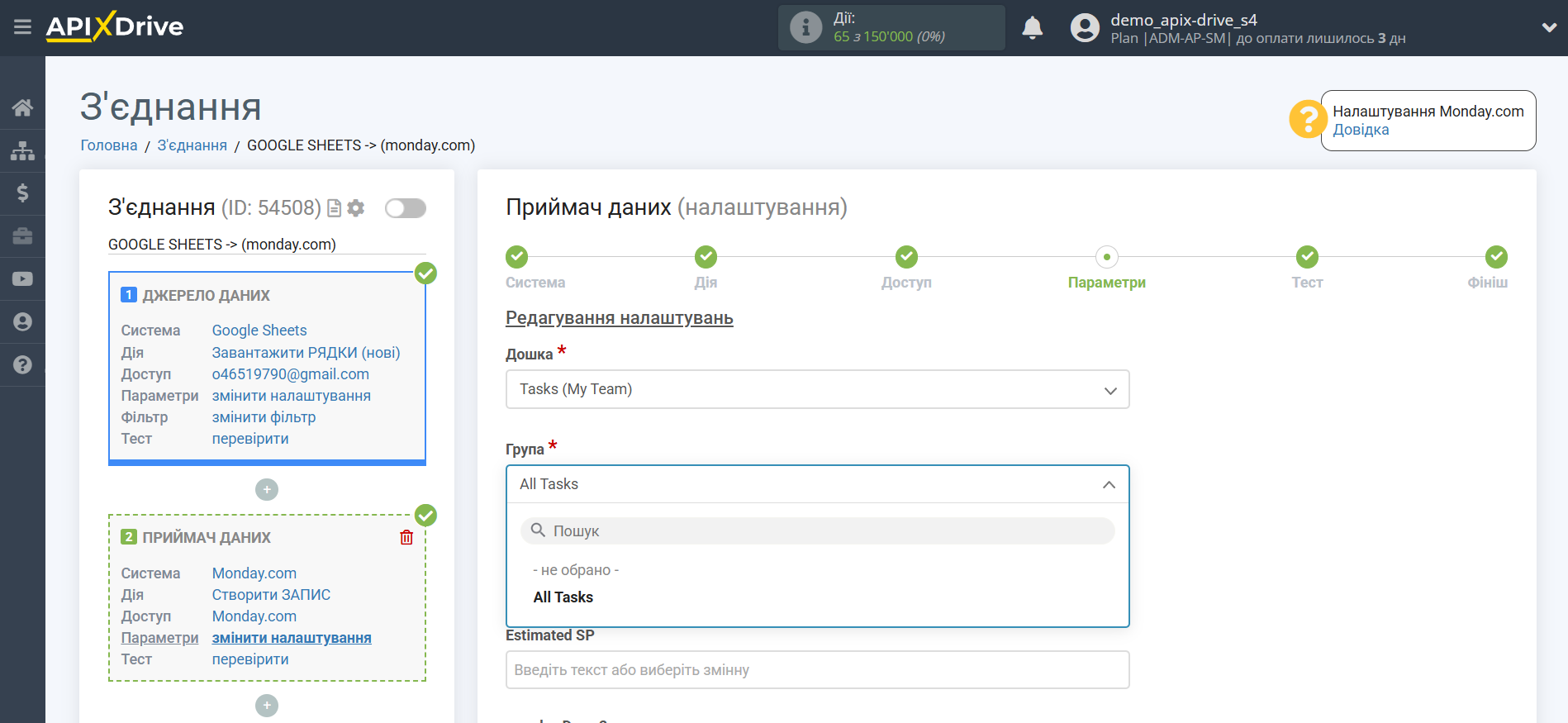Delete the data receiver with trash icon
Image resolution: width=1568 pixels, height=723 pixels.
click(406, 537)
